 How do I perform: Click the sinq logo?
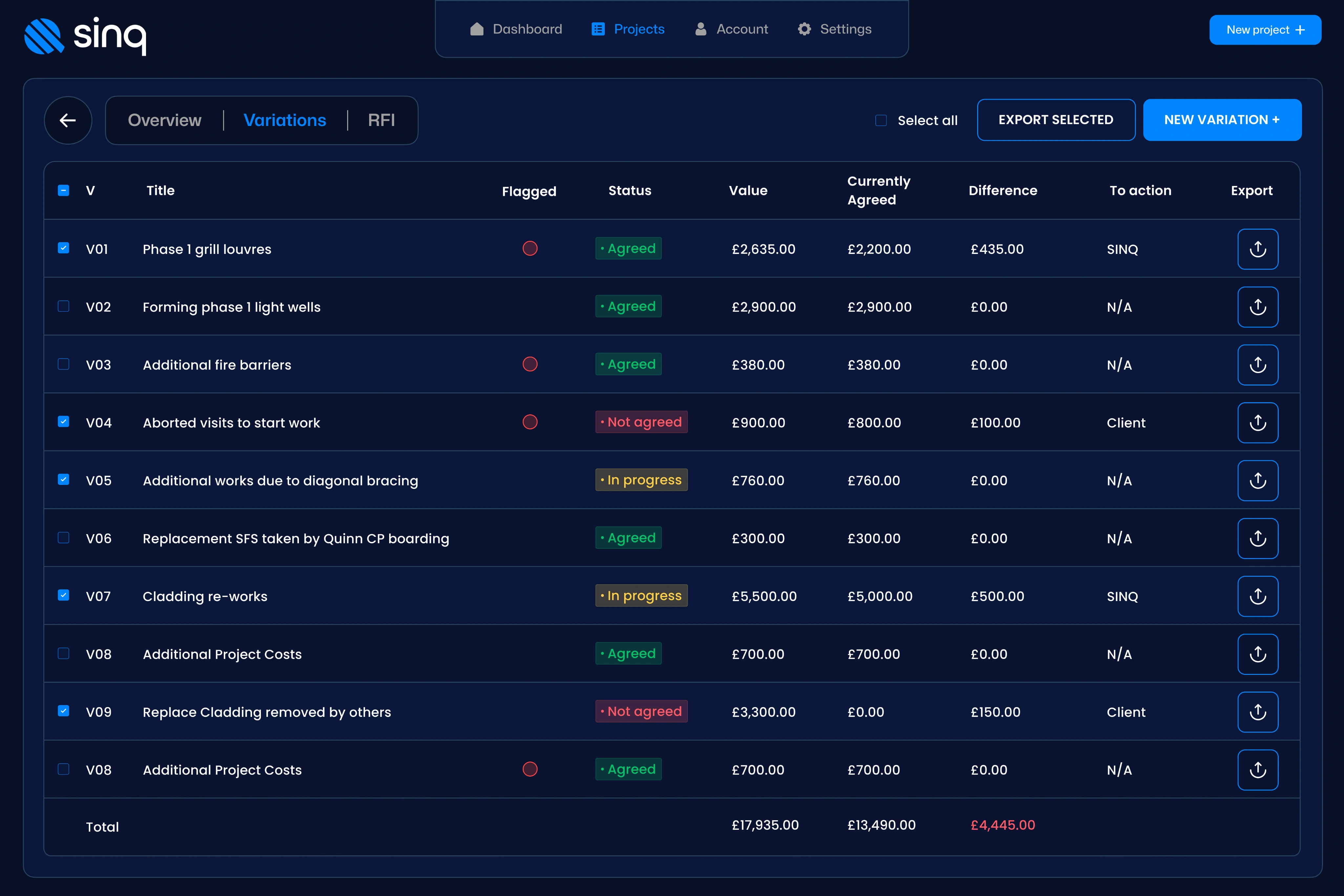pos(85,35)
